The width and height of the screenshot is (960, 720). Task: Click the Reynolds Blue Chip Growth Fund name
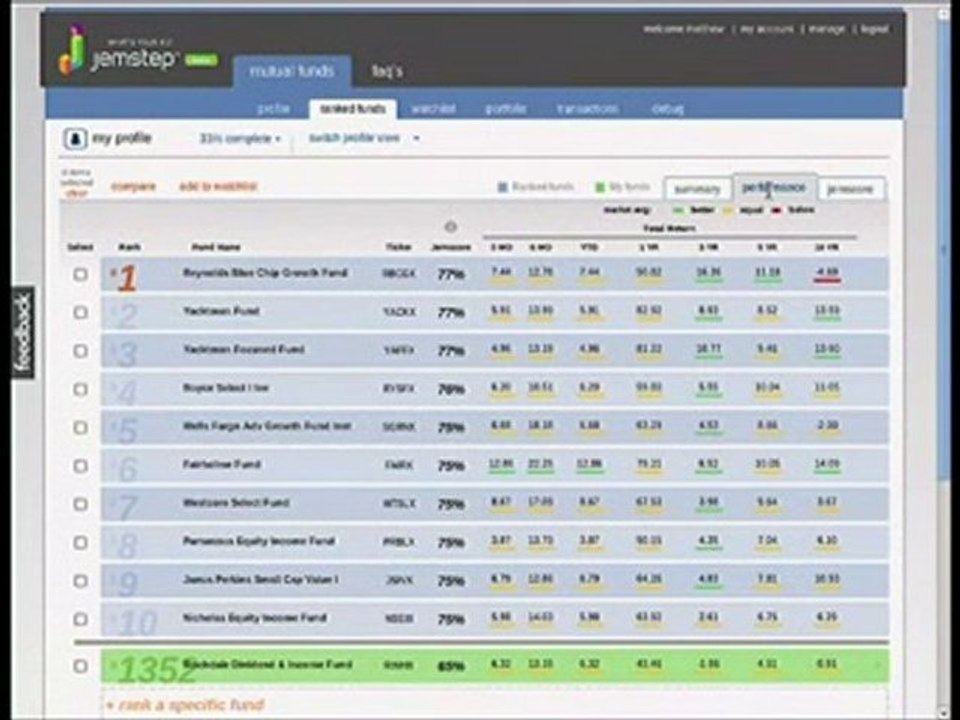pos(265,272)
